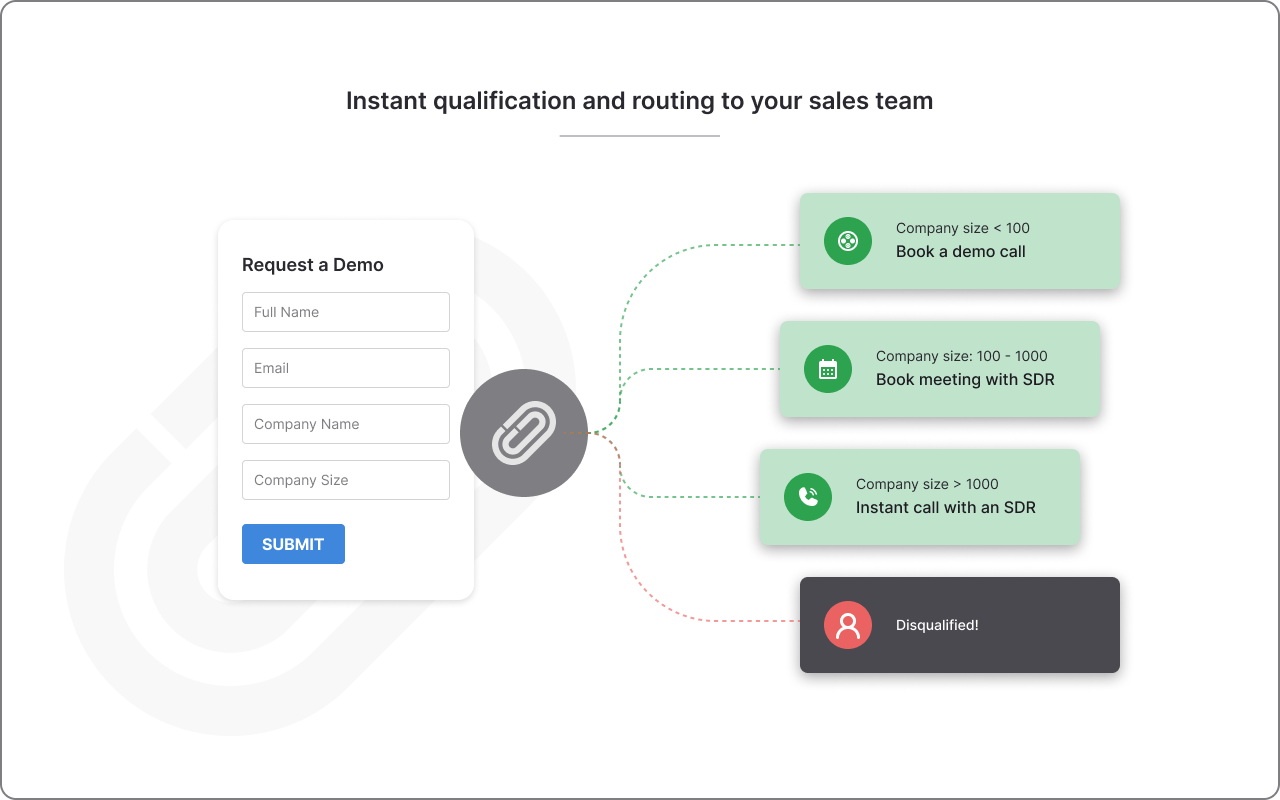This screenshot has height=800, width=1280.
Task: Click the "Disqualified!" label
Action: (936, 625)
